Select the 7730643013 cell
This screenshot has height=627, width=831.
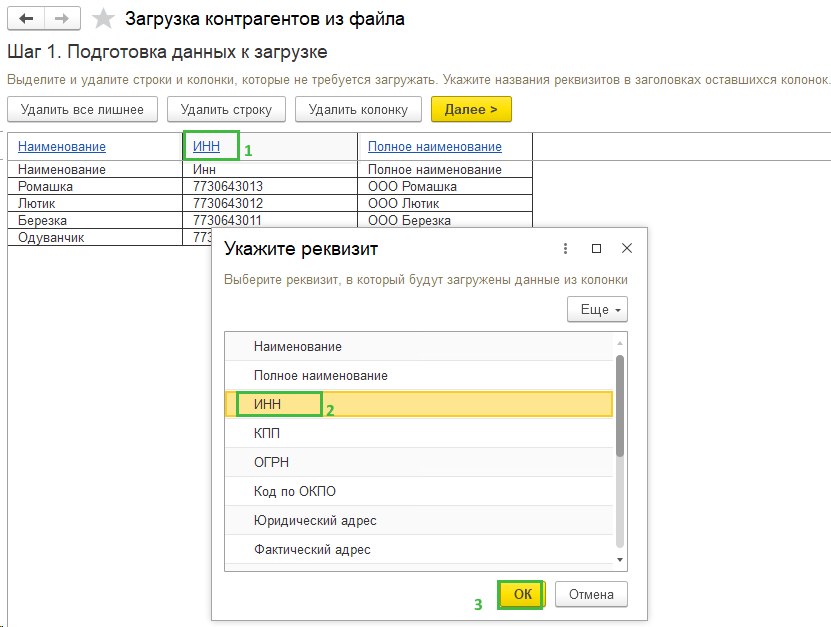point(270,187)
